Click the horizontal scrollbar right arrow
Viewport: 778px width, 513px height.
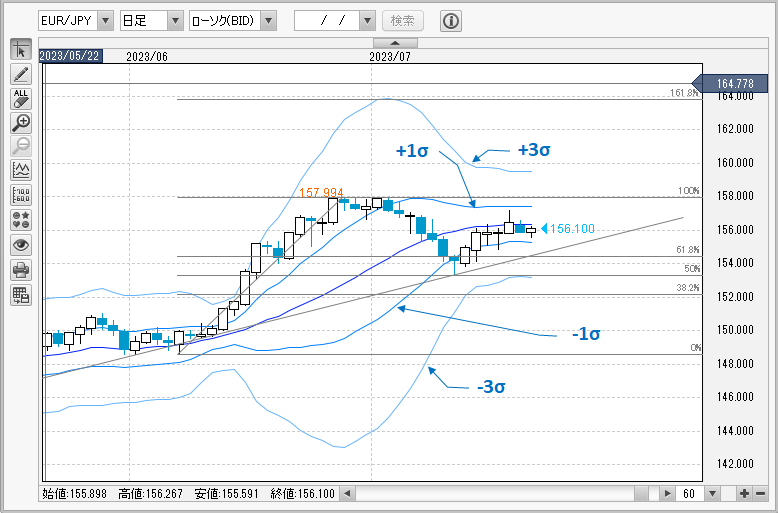click(x=667, y=494)
